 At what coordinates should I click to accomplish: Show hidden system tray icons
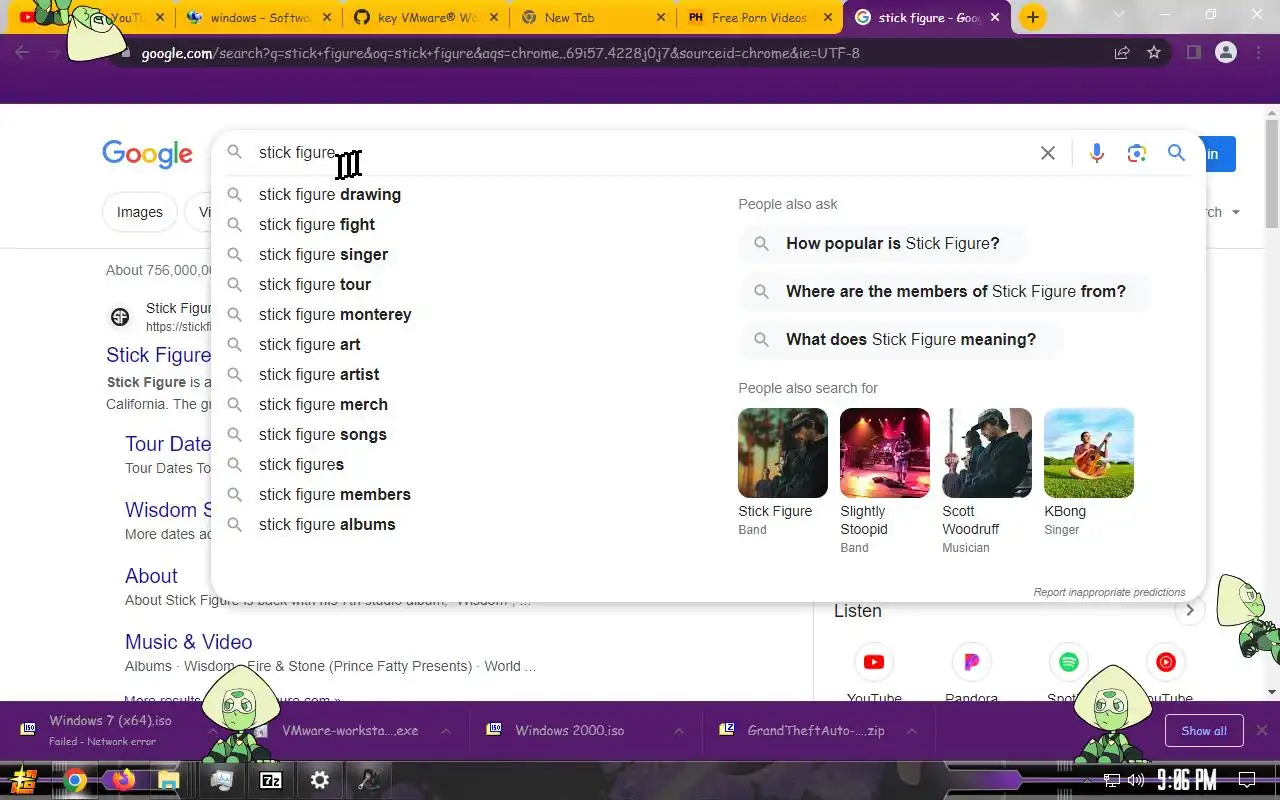coord(1087,781)
